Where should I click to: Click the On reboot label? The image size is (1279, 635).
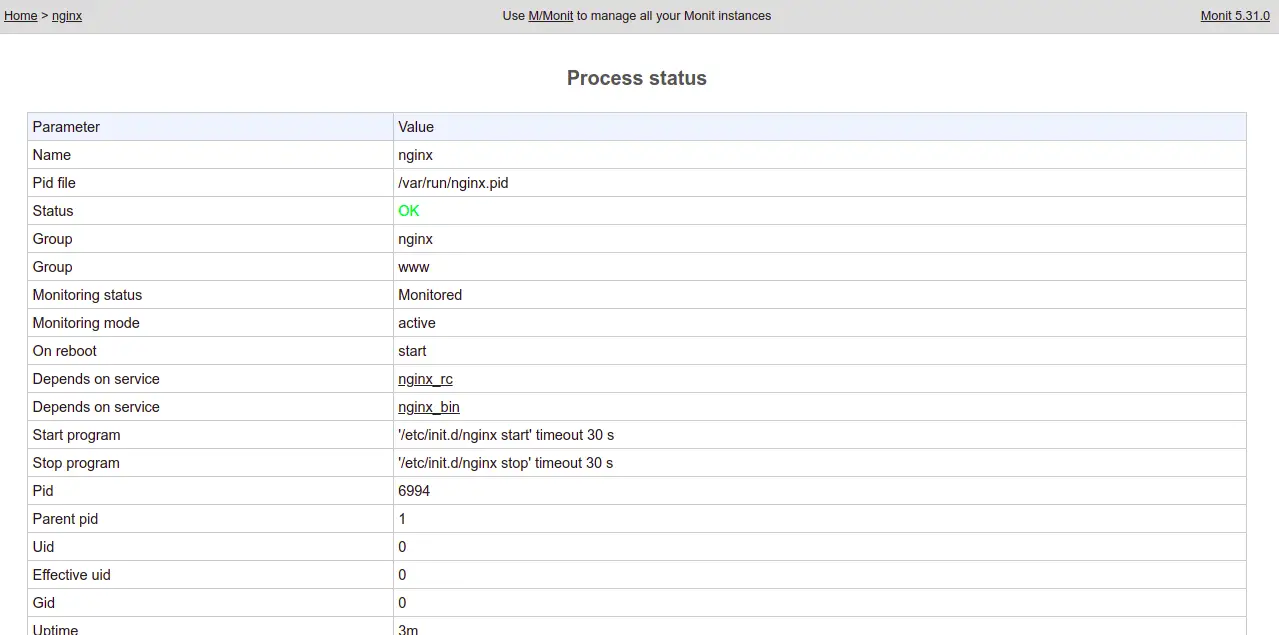click(x=65, y=351)
